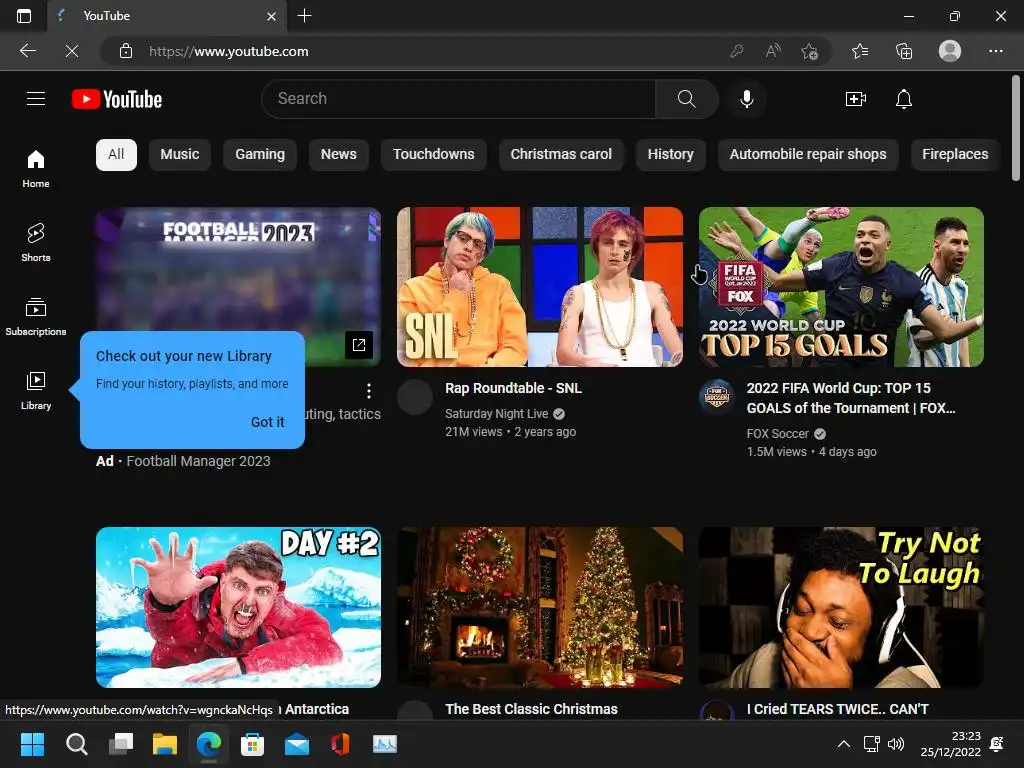Image resolution: width=1024 pixels, height=768 pixels.
Task: Open Microsoft Store from the taskbar
Action: click(x=252, y=744)
